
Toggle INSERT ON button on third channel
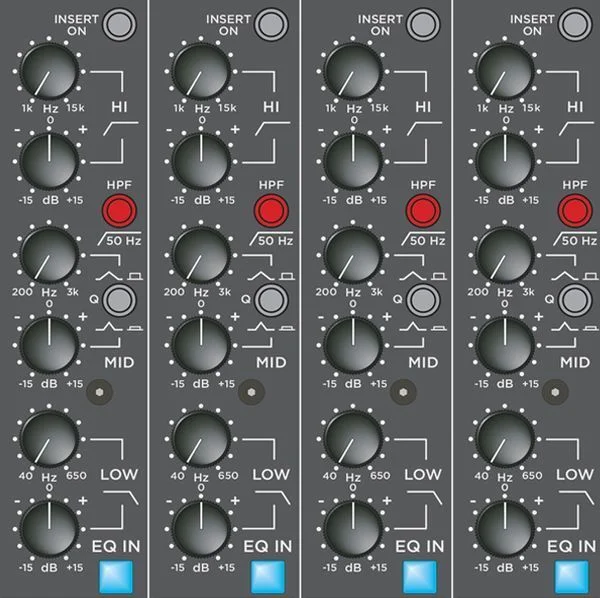click(x=423, y=24)
